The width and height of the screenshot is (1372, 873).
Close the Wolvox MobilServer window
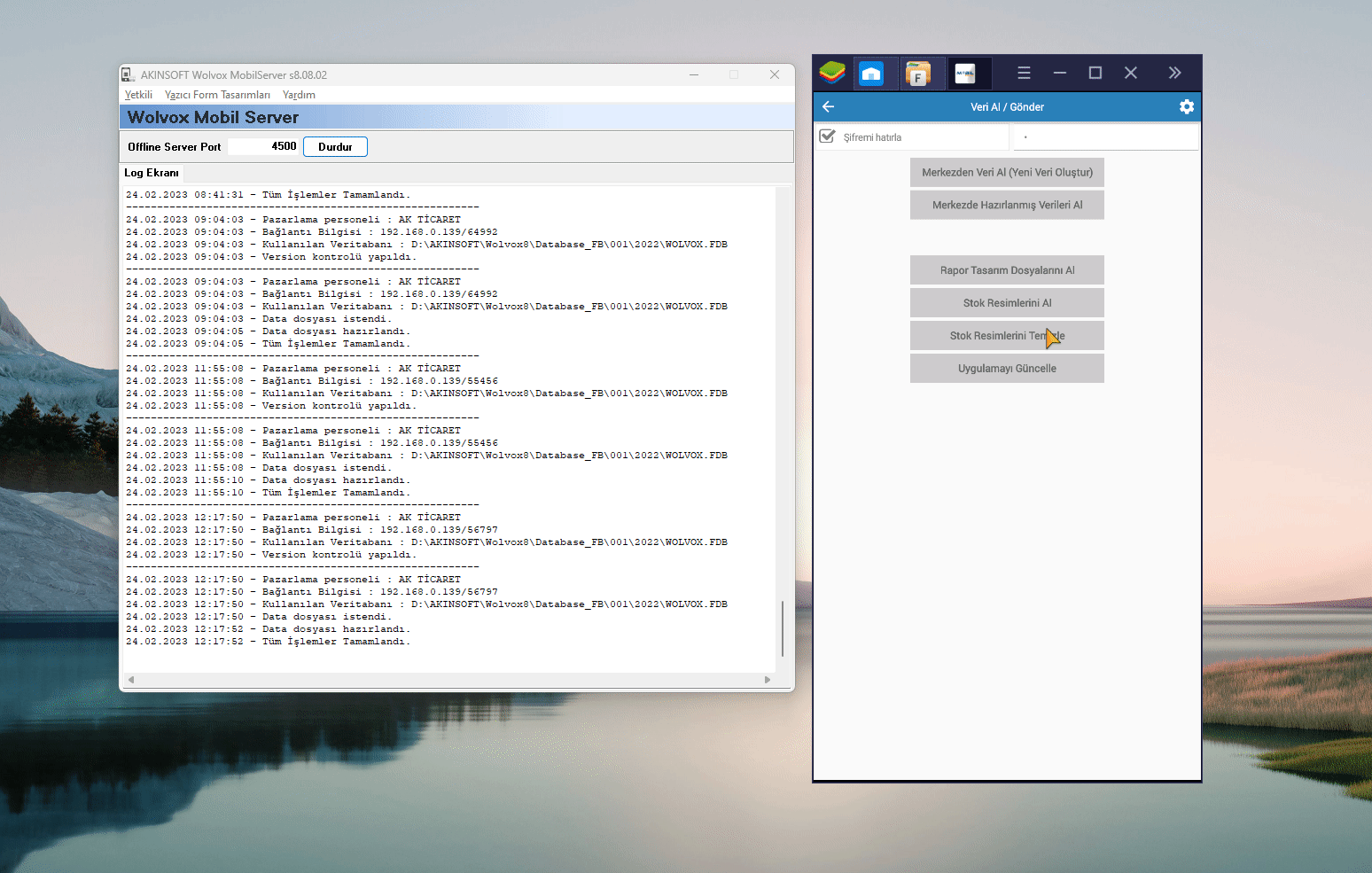click(775, 74)
